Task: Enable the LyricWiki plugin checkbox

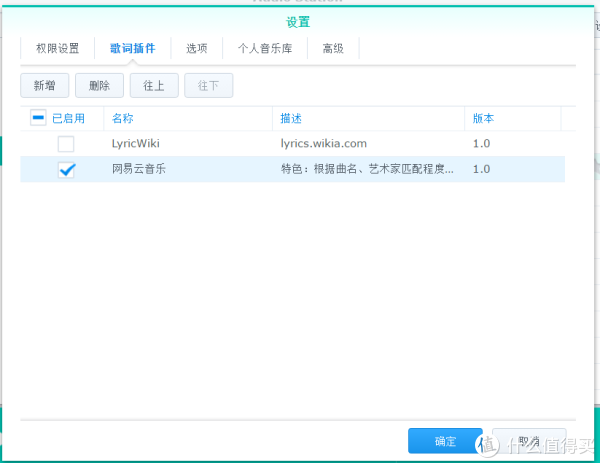Action: 66,144
